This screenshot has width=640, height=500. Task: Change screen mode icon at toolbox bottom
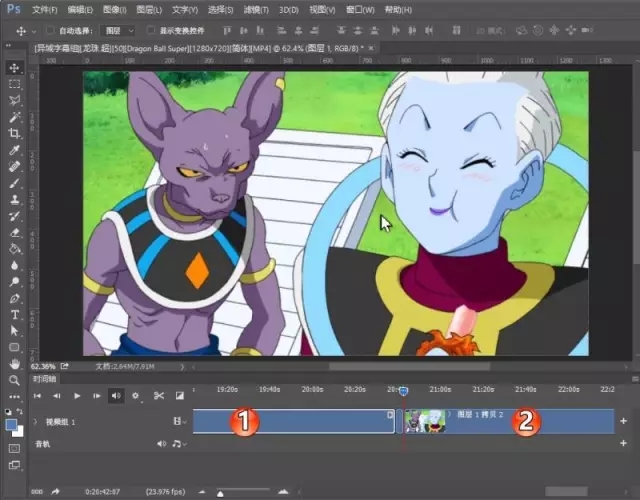click(x=14, y=465)
